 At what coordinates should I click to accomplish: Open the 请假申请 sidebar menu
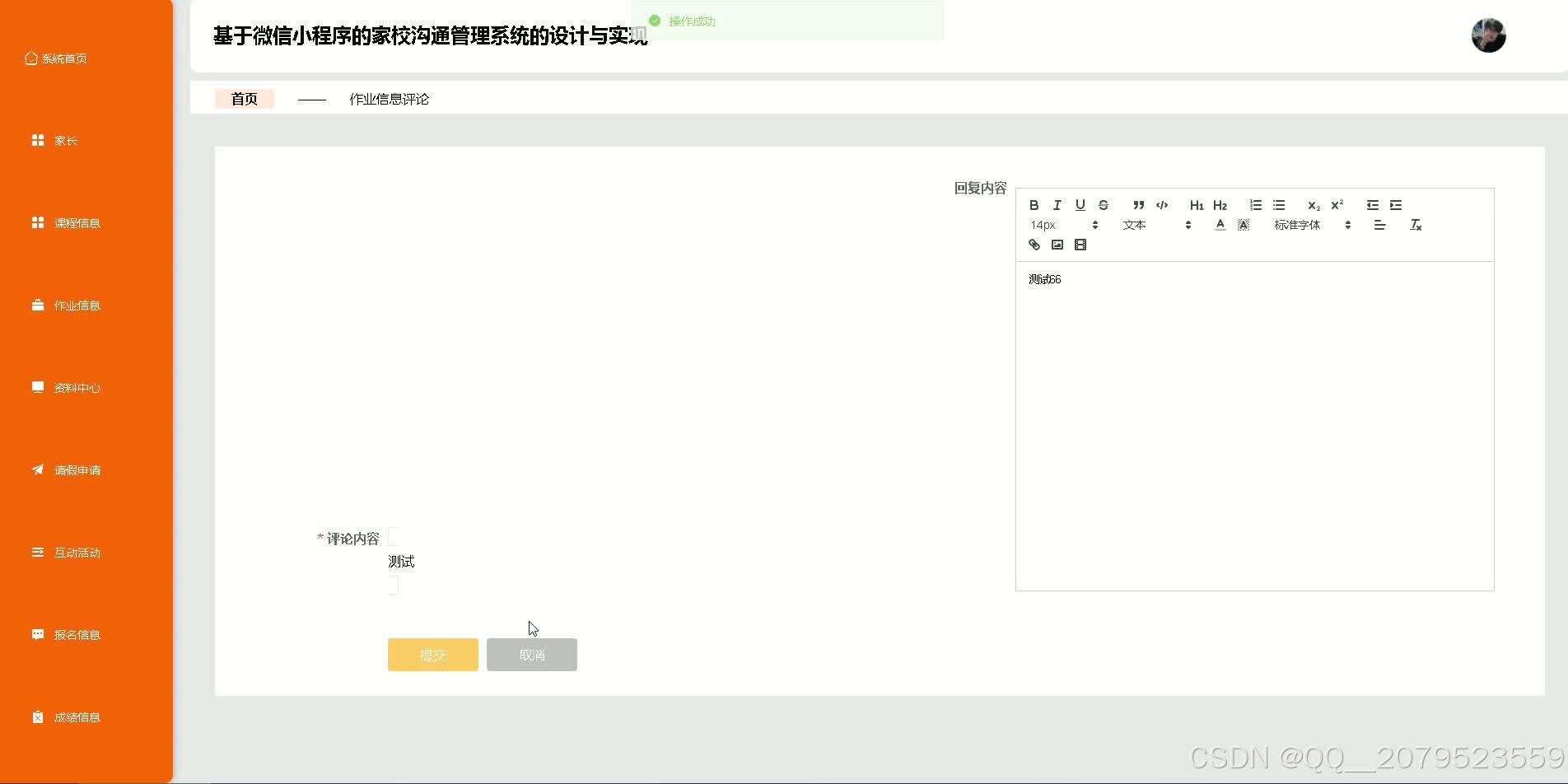pos(66,470)
